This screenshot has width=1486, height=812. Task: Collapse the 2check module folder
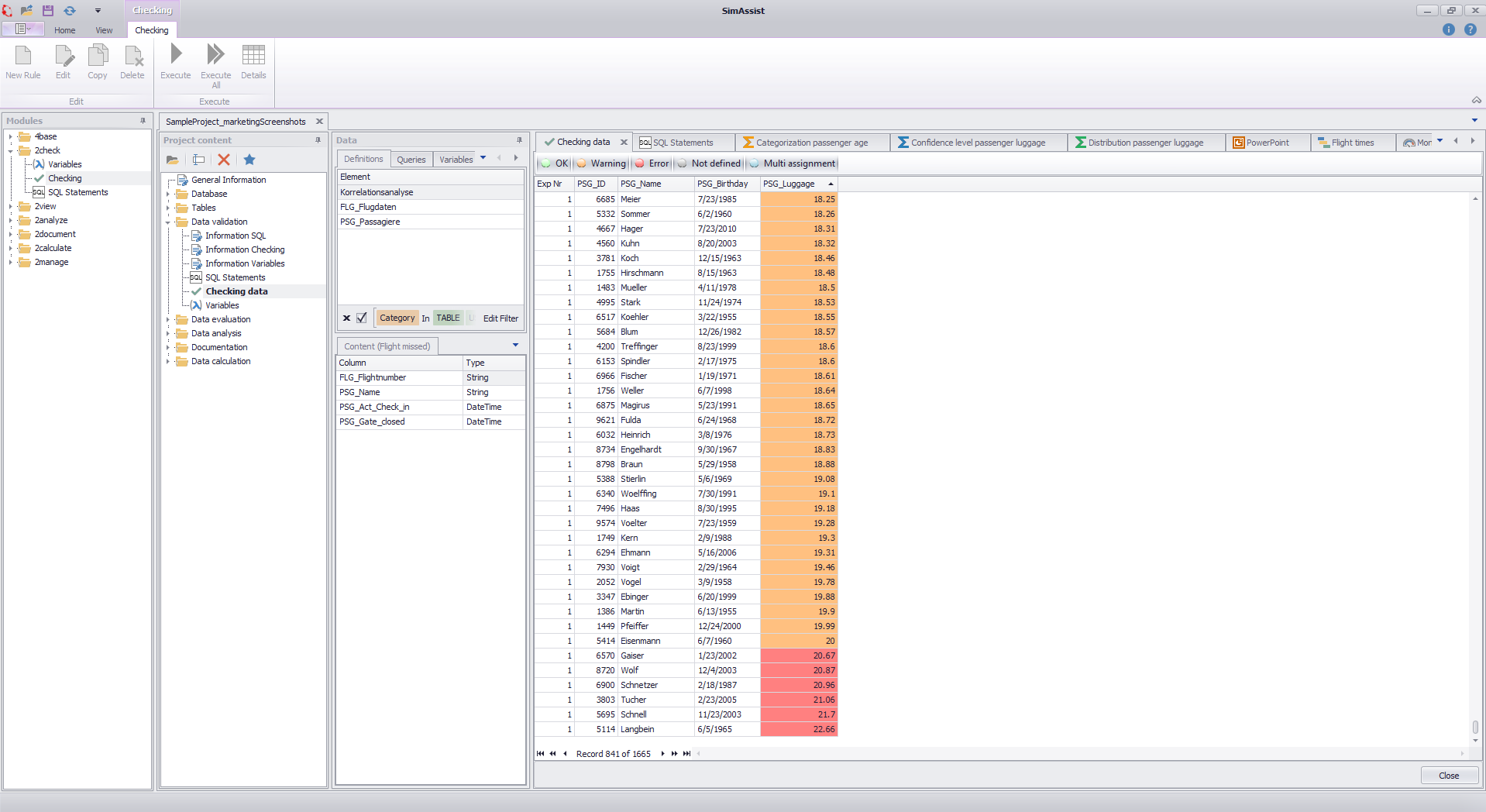(10, 150)
